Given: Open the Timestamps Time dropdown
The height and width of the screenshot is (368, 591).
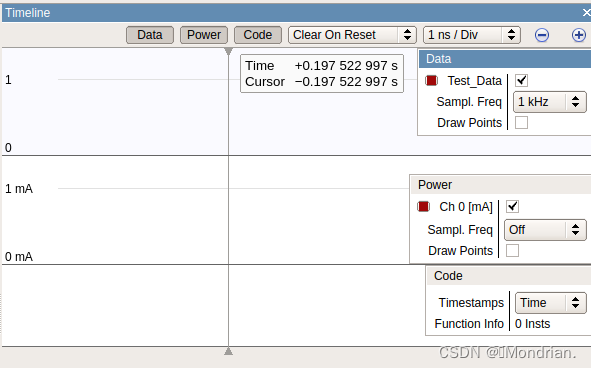Looking at the screenshot, I should click(551, 303).
